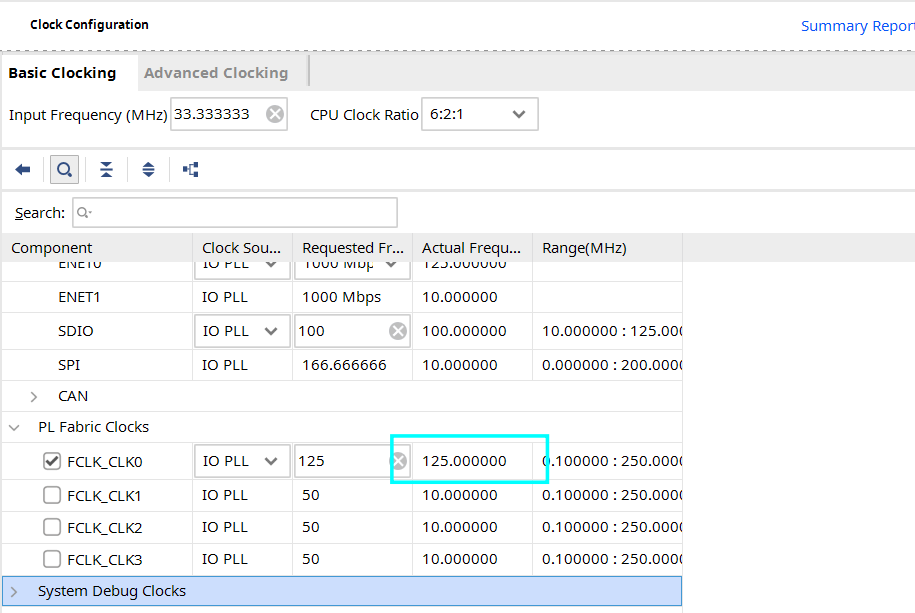
Task: Collapse the PL Fabric Clocks group
Action: (15, 427)
